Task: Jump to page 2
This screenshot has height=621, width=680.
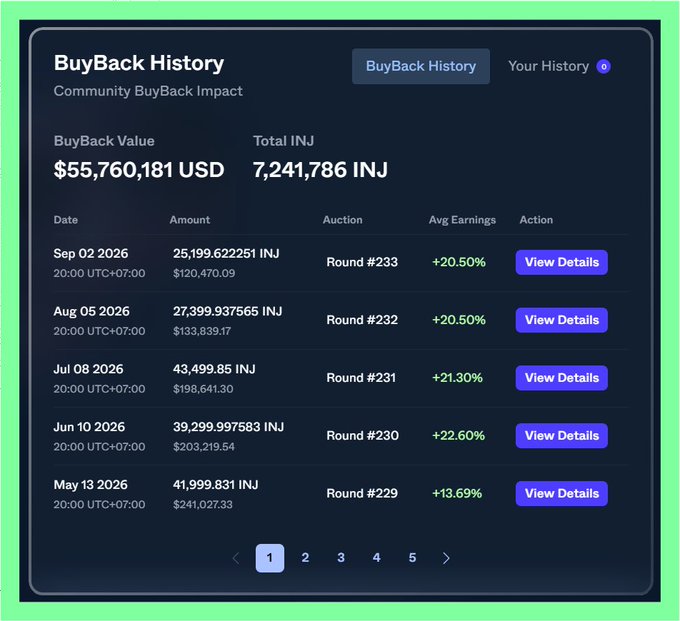Action: 305,558
